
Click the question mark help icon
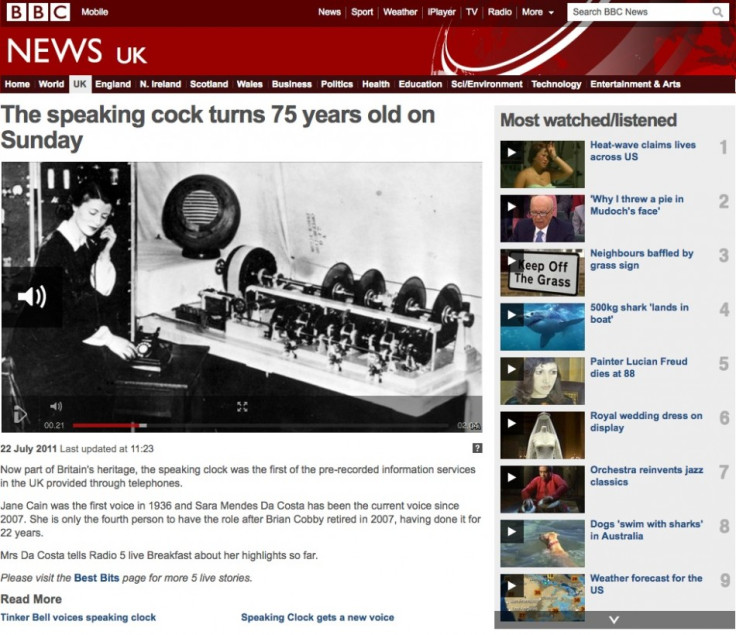click(477, 448)
